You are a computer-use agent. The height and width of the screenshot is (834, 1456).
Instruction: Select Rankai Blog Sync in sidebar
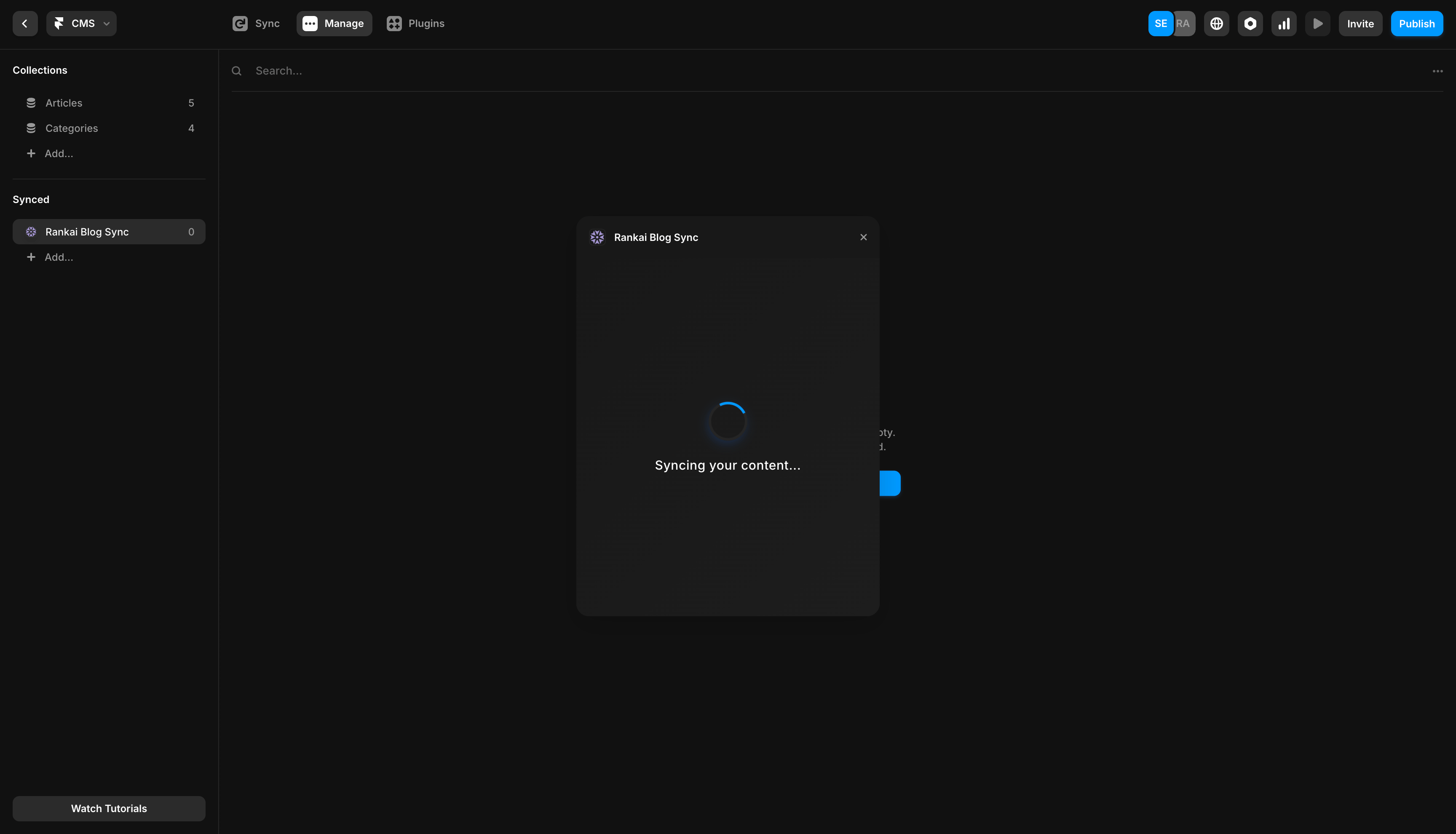tap(109, 231)
